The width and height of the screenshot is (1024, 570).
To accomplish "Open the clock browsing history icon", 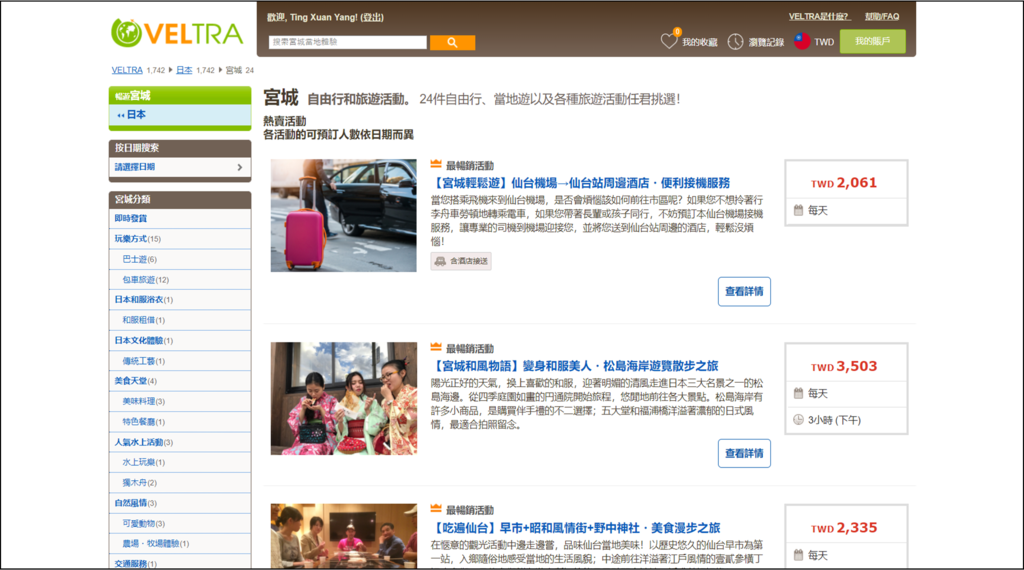I will (735, 41).
